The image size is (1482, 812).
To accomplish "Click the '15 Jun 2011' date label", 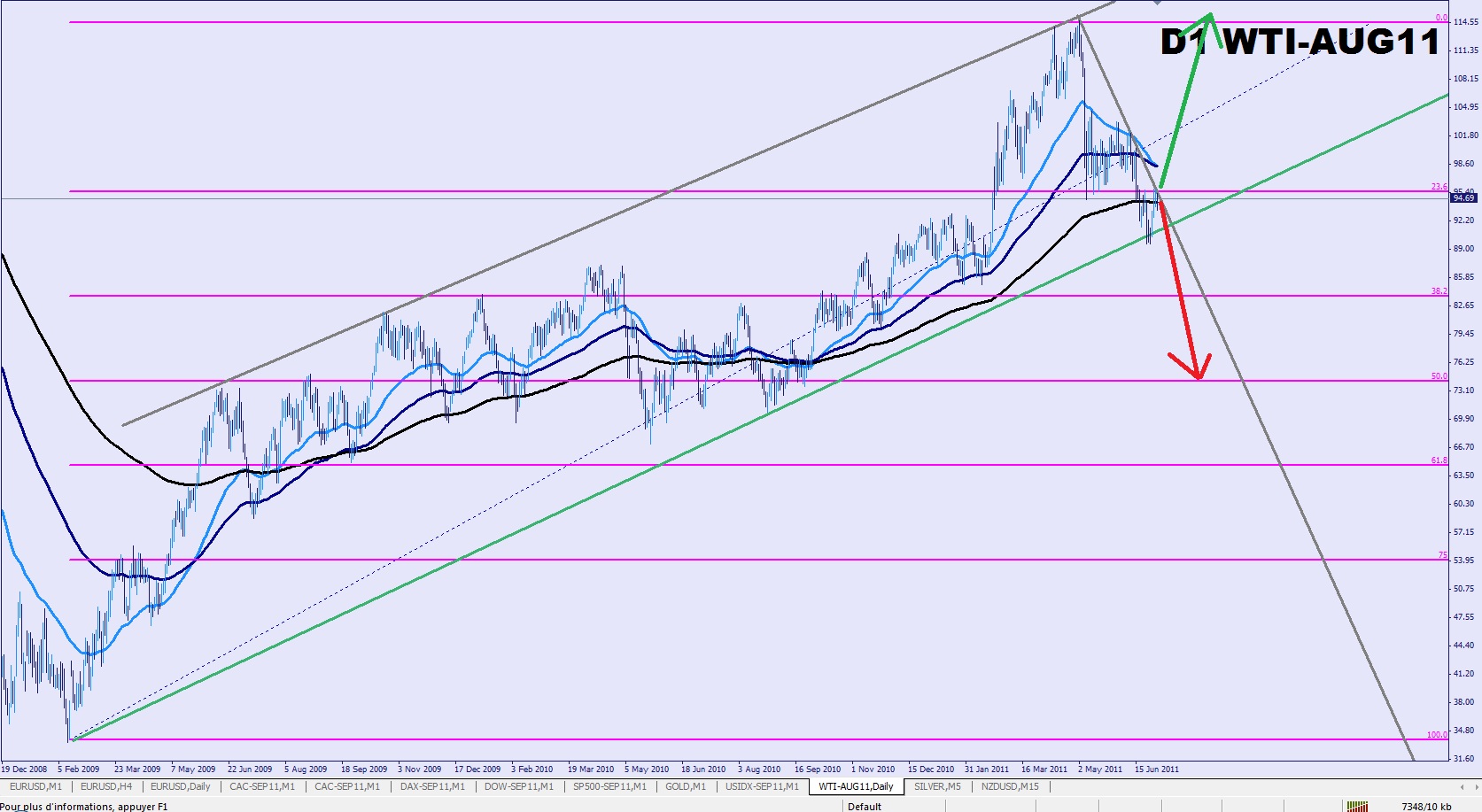I will click(1157, 769).
